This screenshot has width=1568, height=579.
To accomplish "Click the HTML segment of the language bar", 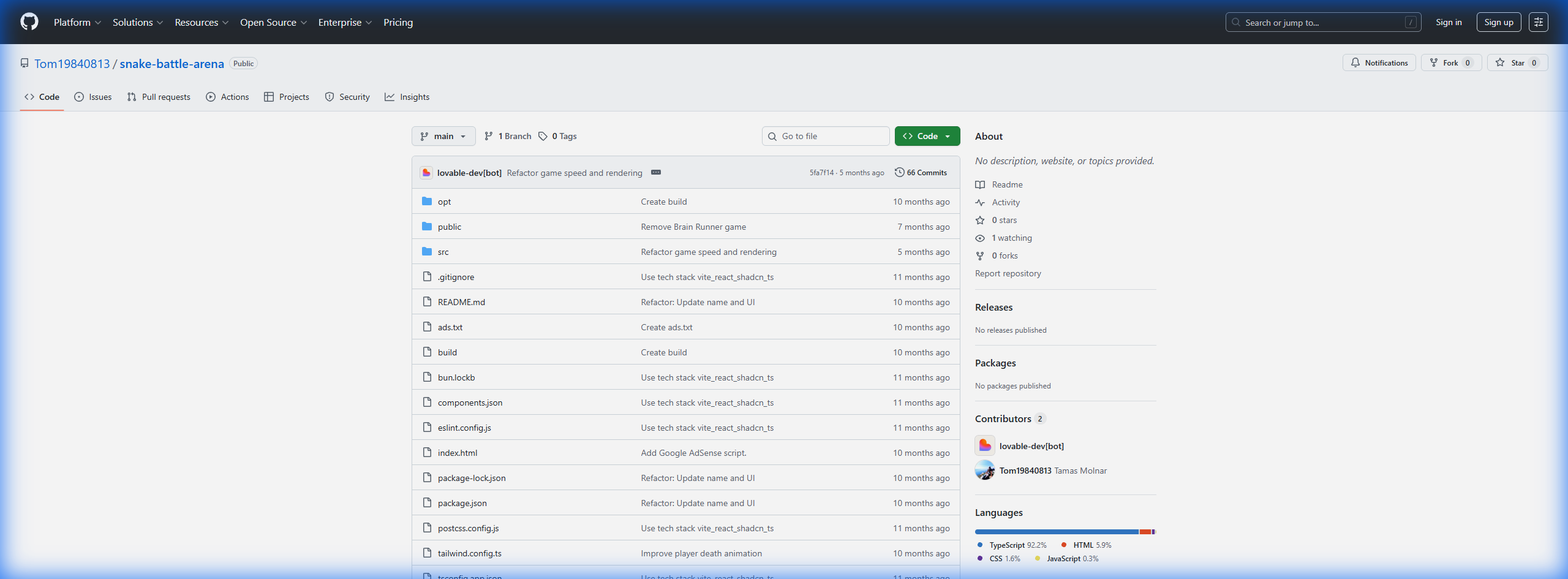I will tap(1145, 531).
